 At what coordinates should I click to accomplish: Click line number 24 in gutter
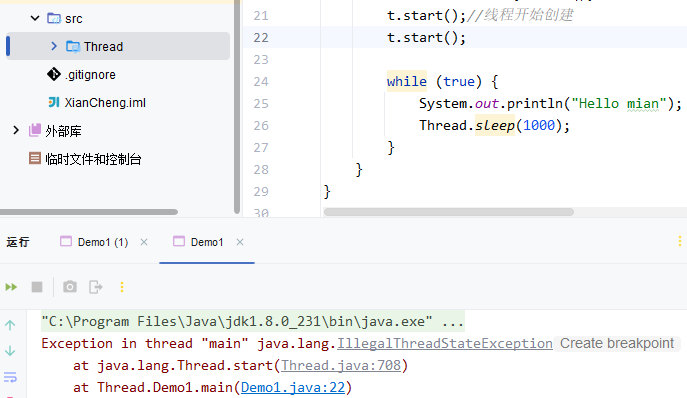point(261,82)
